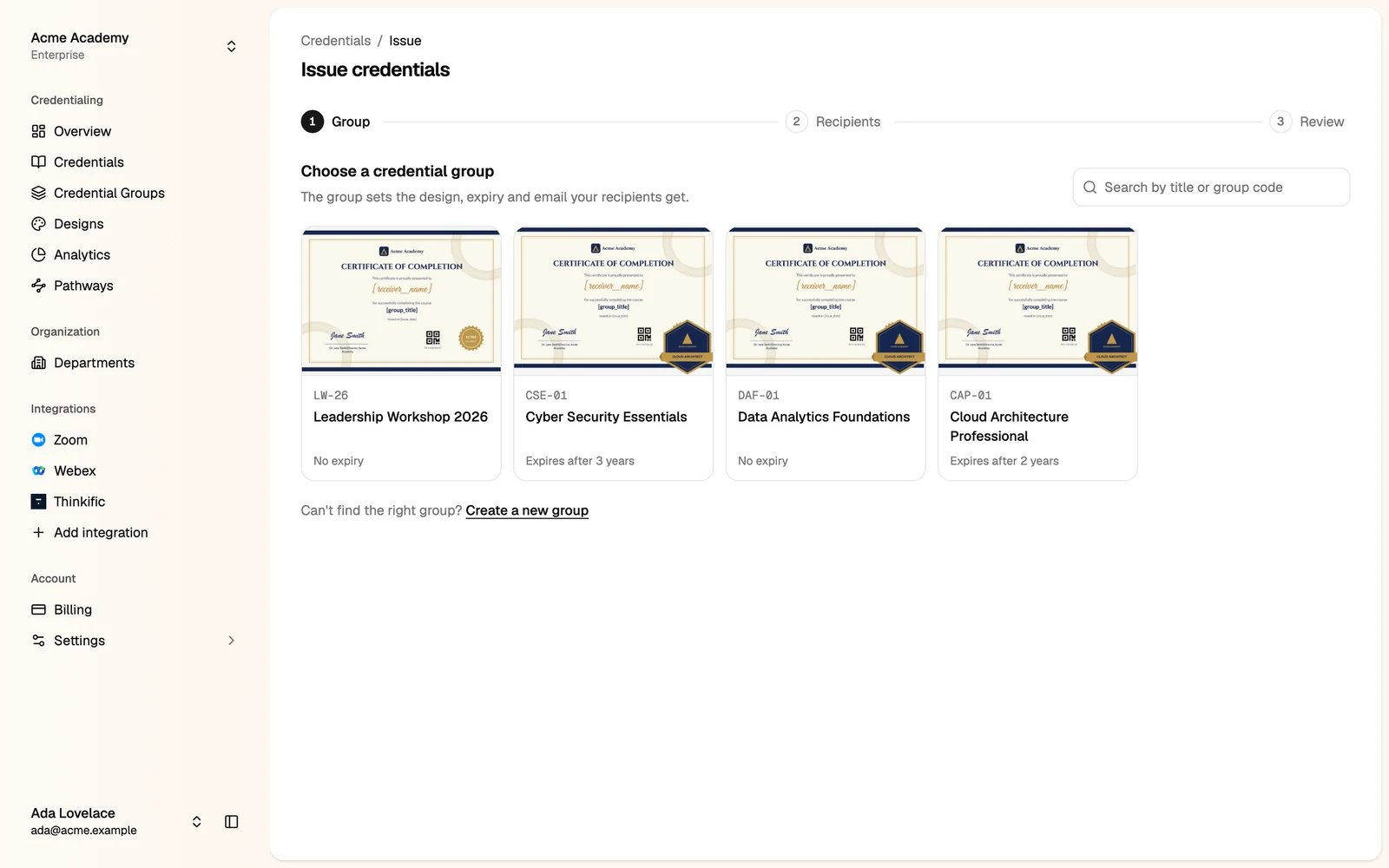The image size is (1389, 868).
Task: Select the Cyber Security Essentials certificate thumbnail
Action: click(x=614, y=299)
